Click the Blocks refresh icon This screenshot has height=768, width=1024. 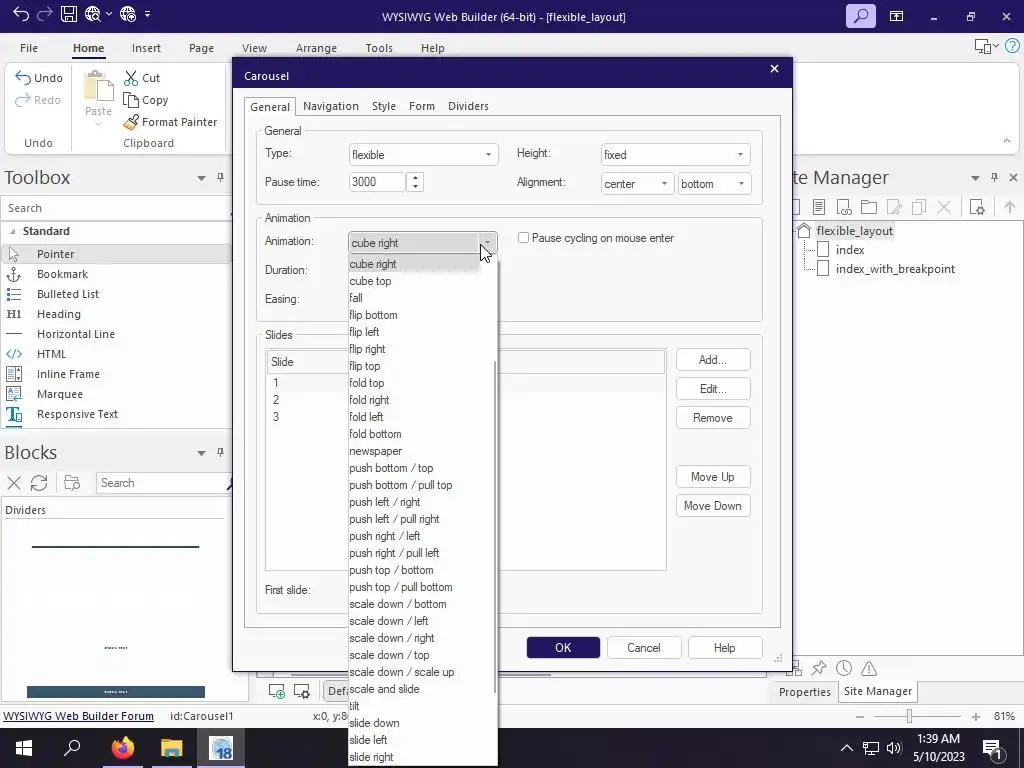pyautogui.click(x=39, y=483)
